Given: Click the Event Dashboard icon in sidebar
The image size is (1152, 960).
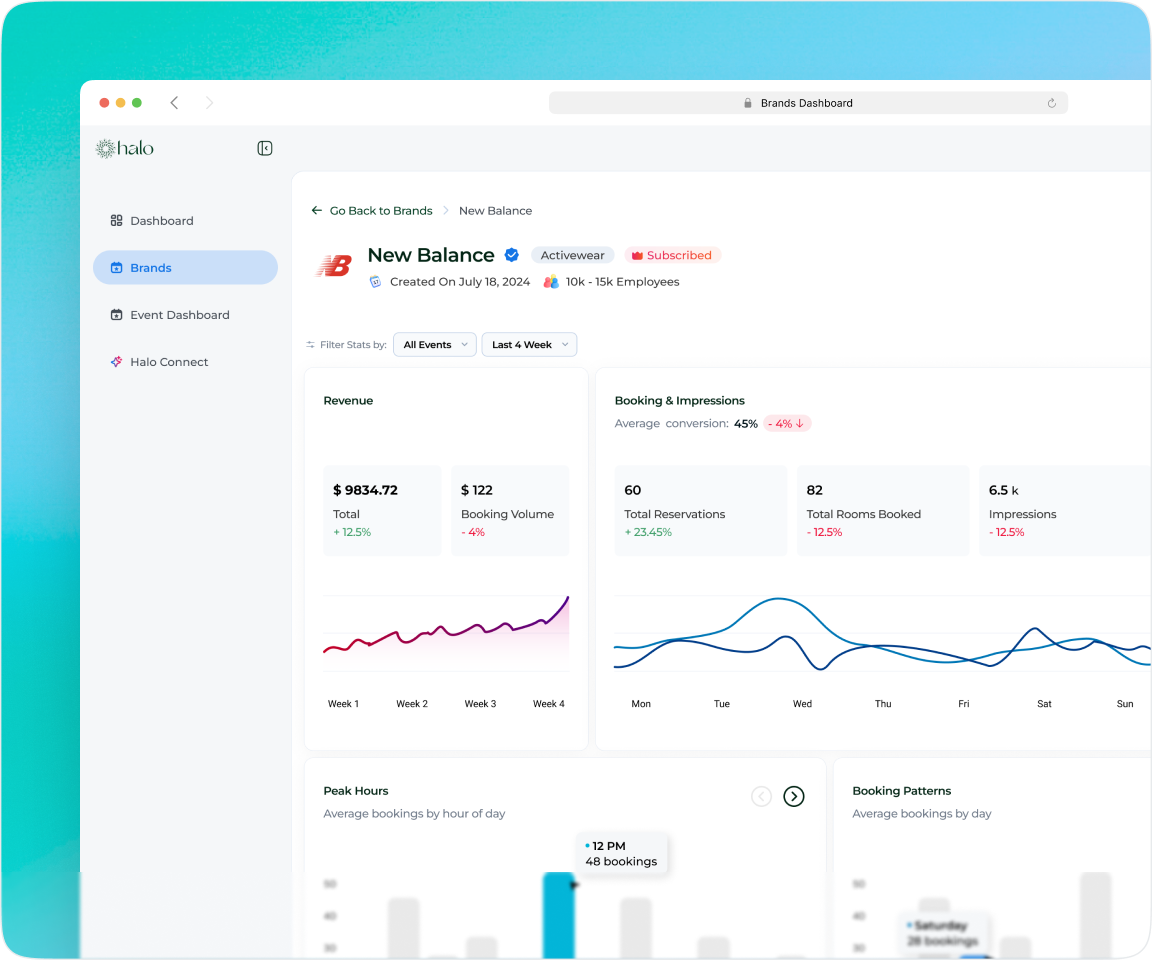Looking at the screenshot, I should coord(116,314).
